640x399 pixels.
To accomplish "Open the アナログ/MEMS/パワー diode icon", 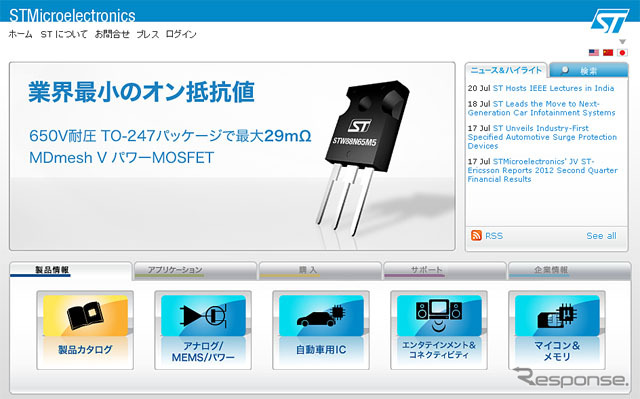I will [203, 316].
